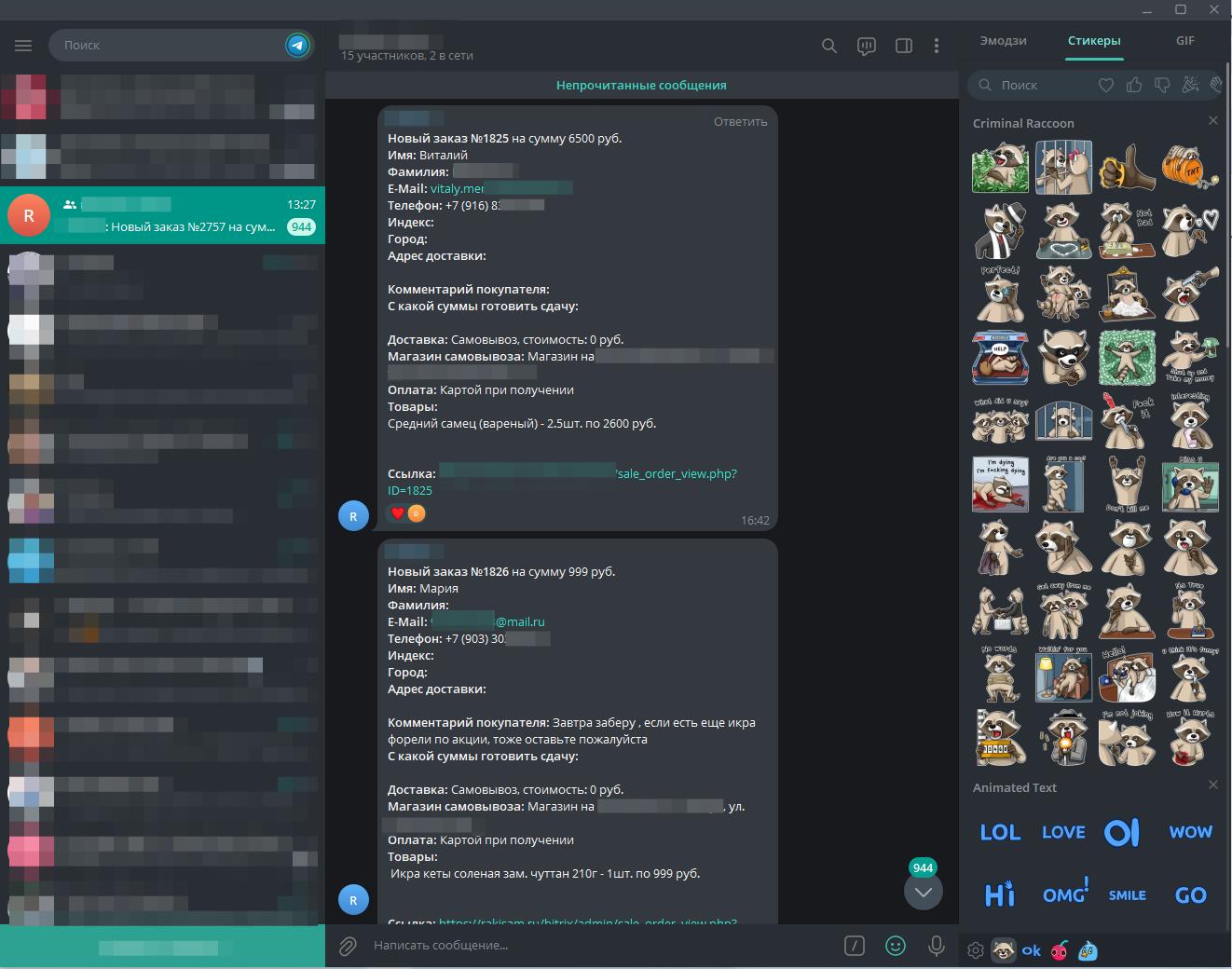Image resolution: width=1232 pixels, height=969 pixels.
Task: Send the SMILE animated text sticker
Action: pos(1127,894)
